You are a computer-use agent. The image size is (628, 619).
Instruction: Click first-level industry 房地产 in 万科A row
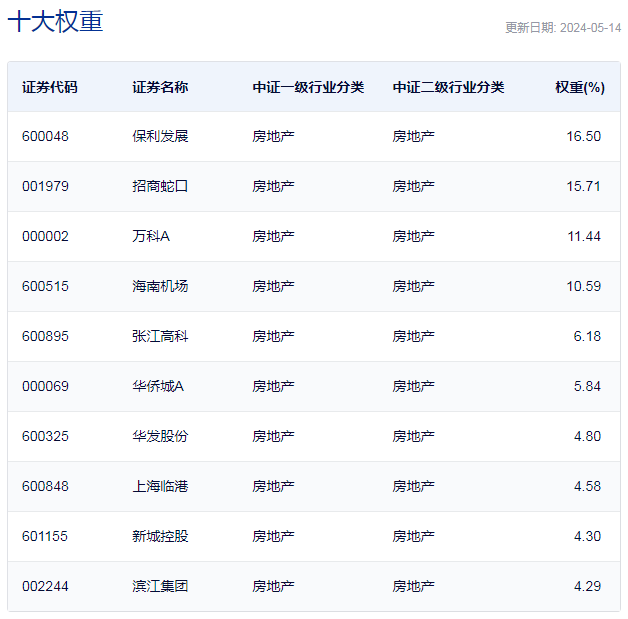tap(273, 236)
